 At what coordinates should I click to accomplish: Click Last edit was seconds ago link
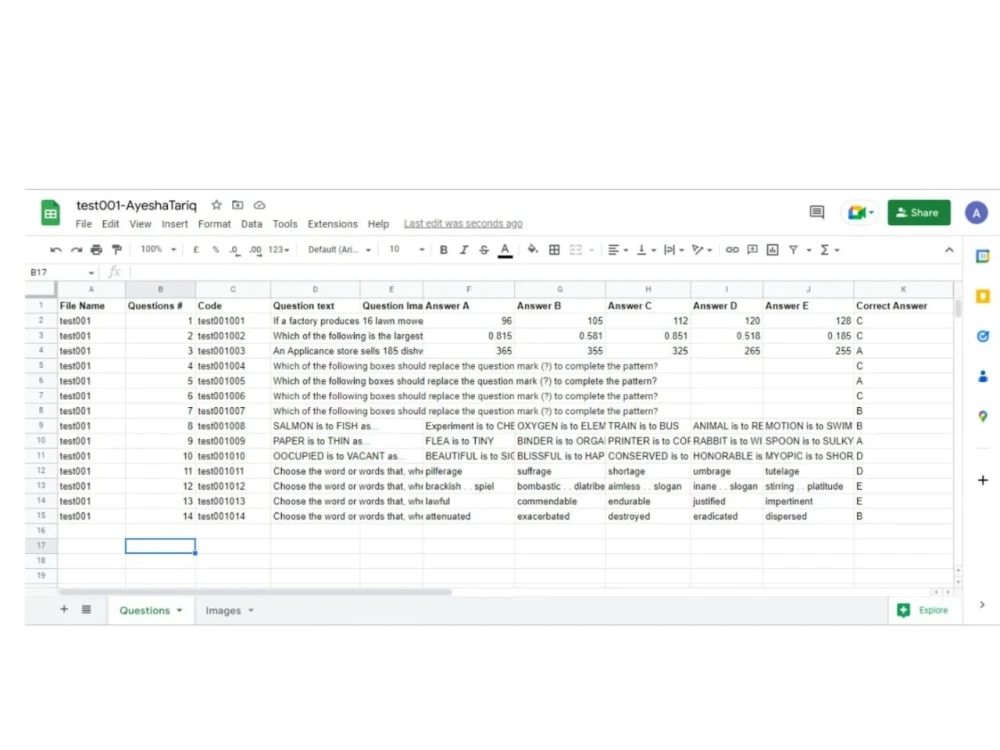coord(463,224)
